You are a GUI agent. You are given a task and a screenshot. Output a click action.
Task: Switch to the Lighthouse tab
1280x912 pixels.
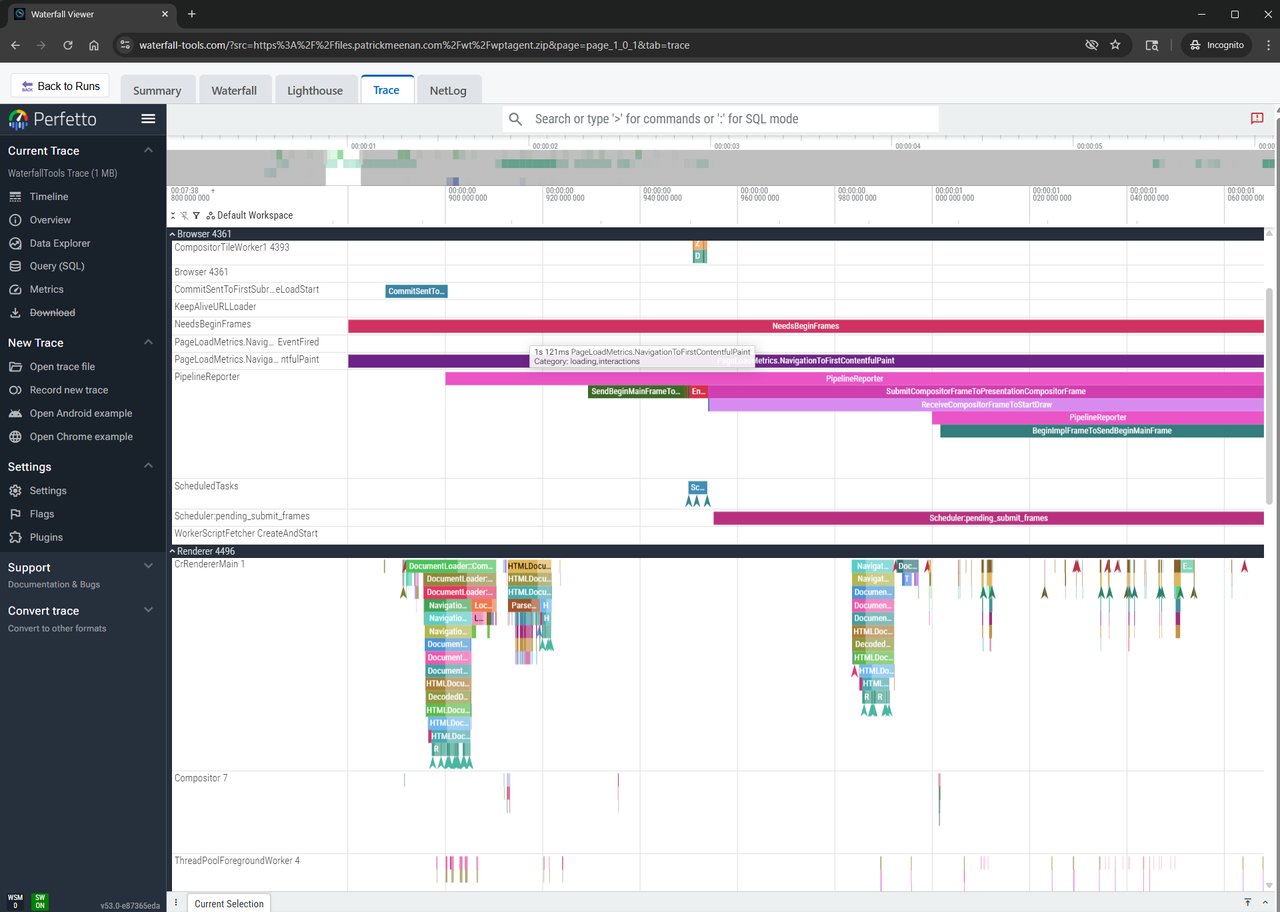pyautogui.click(x=315, y=90)
